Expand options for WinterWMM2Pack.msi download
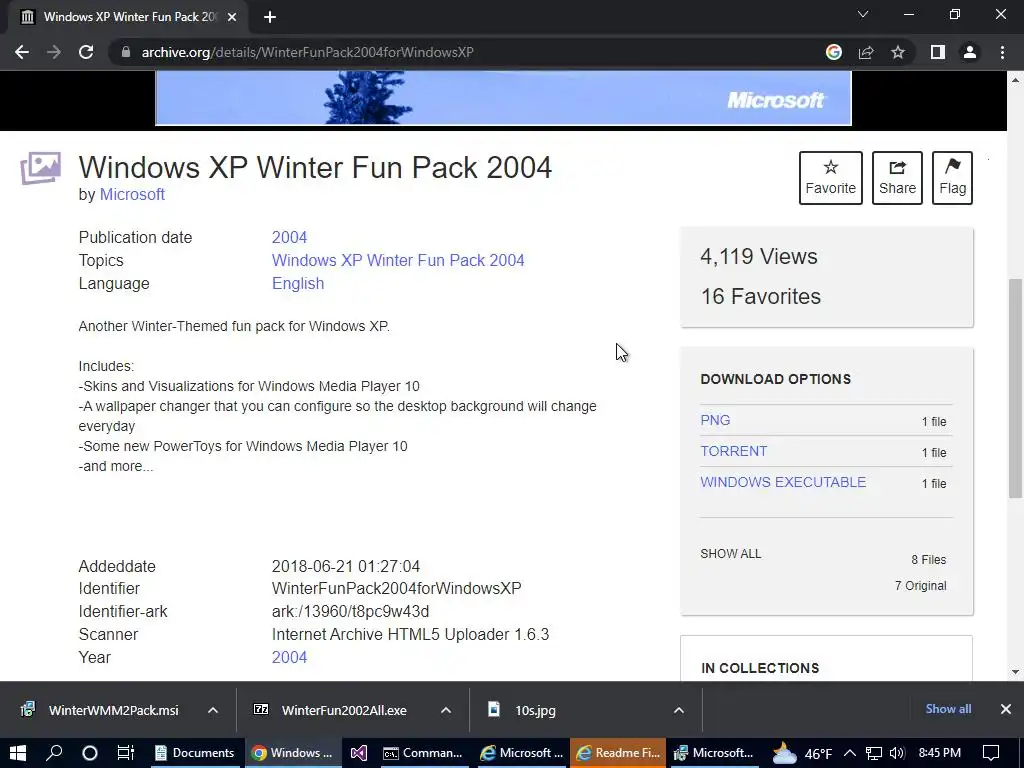 [213, 711]
